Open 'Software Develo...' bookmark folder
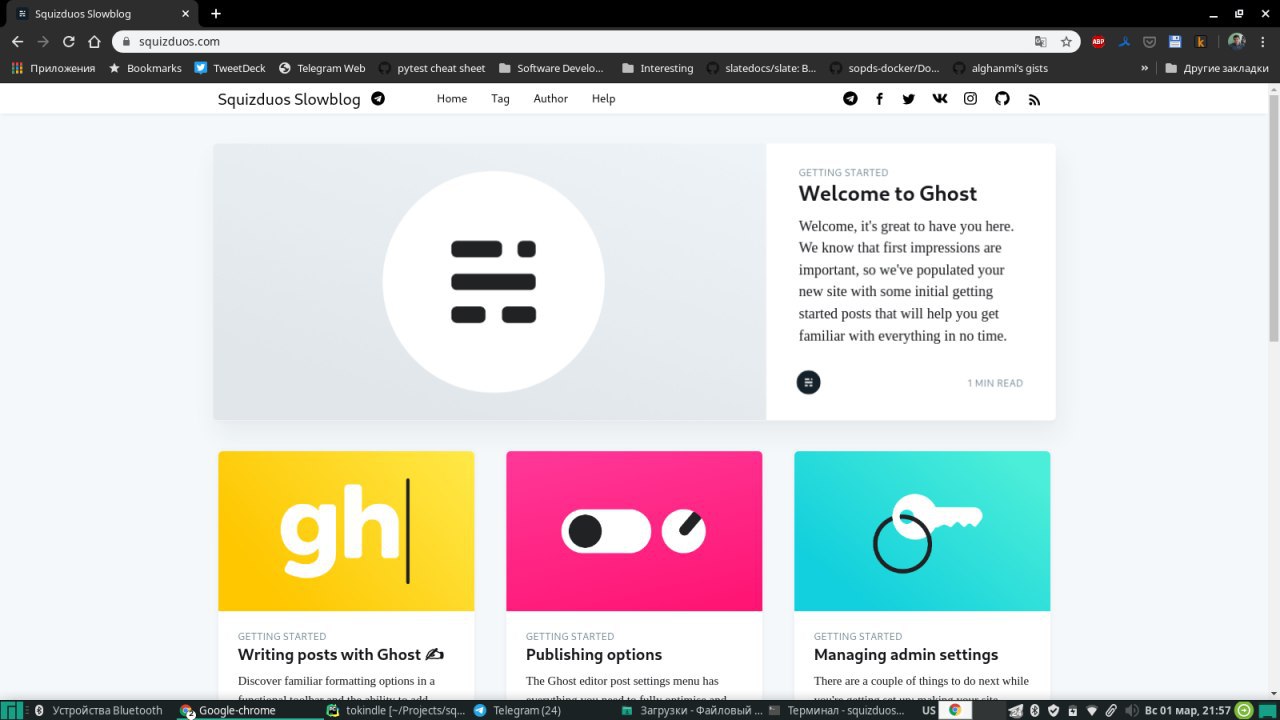The image size is (1280, 720). pos(550,68)
